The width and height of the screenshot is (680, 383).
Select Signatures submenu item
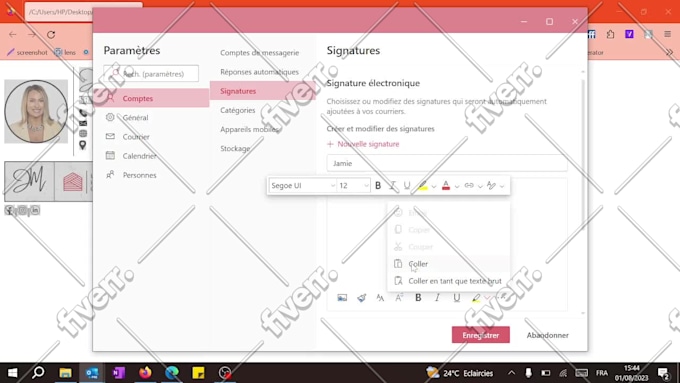(x=263, y=91)
